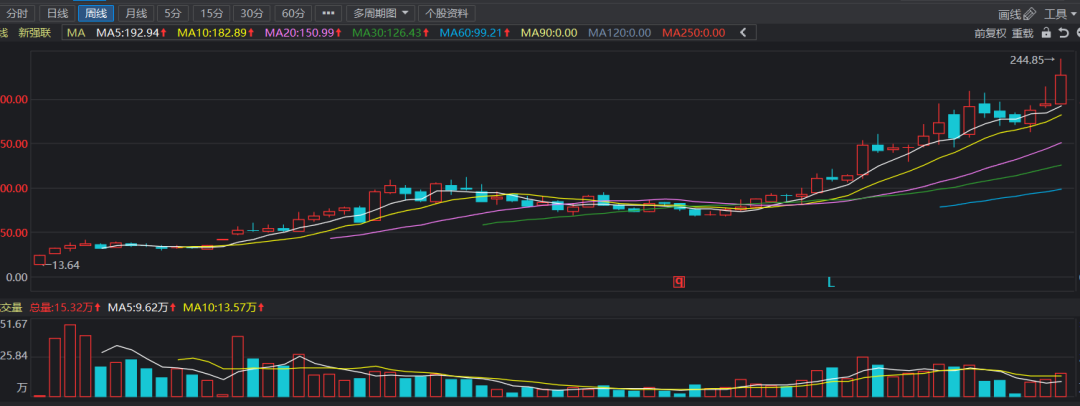Screen dimensions: 1080x406
Task: Click the MA120:0.00 indicator value
Action: pyautogui.click(x=619, y=32)
